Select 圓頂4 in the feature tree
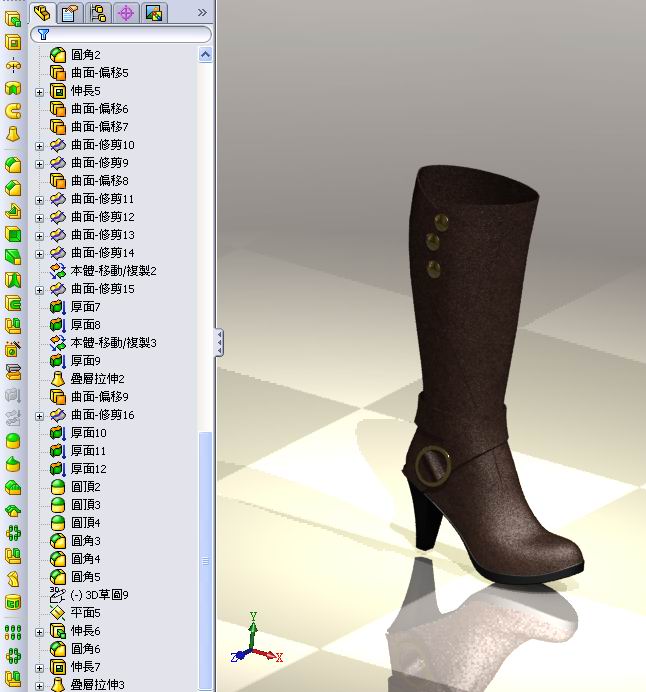 [86, 523]
